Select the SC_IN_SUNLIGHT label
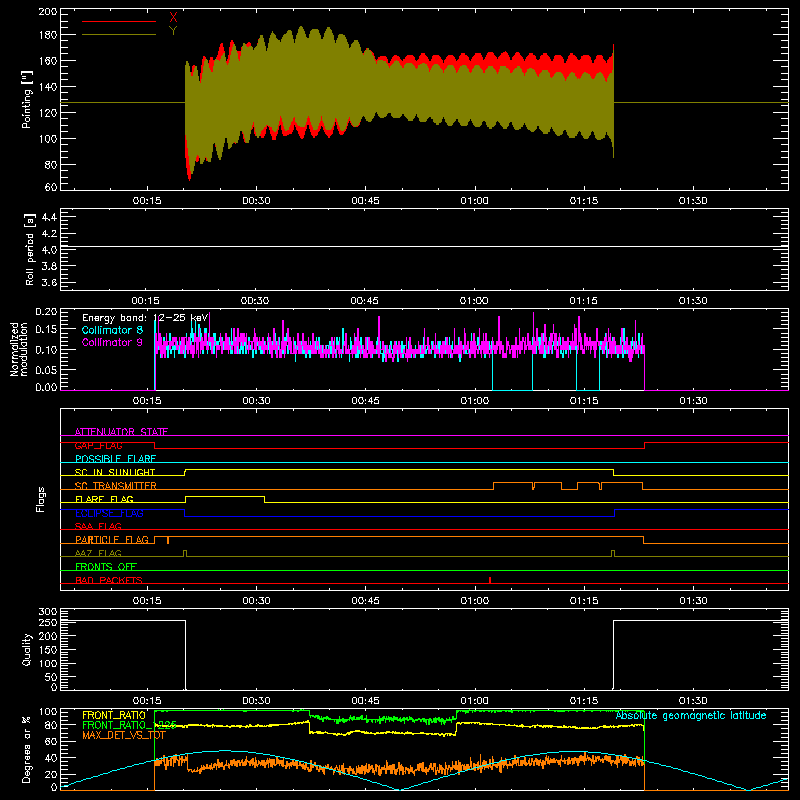 point(115,472)
